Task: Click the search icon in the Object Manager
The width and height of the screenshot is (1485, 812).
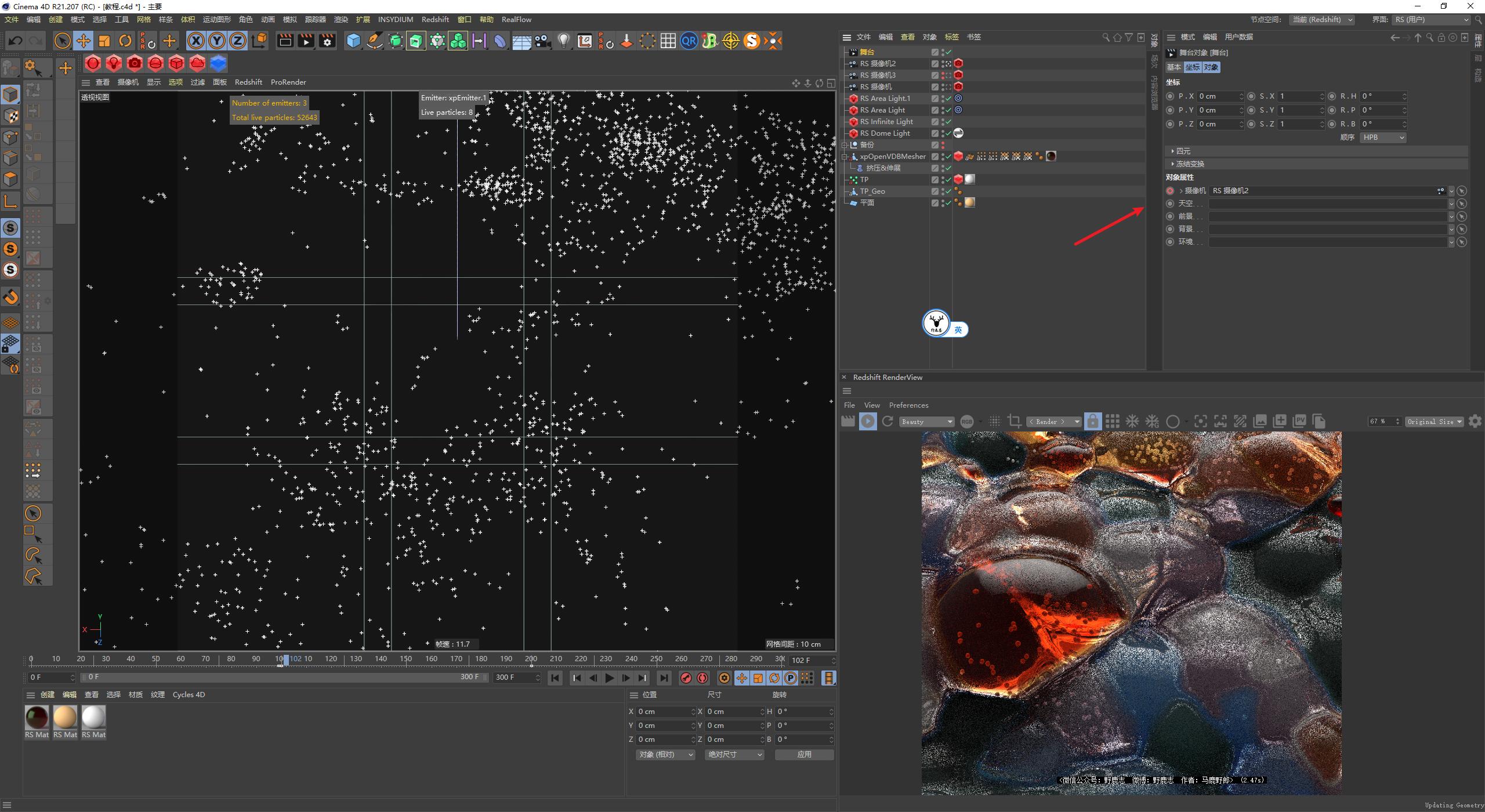Action: pyautogui.click(x=1104, y=37)
